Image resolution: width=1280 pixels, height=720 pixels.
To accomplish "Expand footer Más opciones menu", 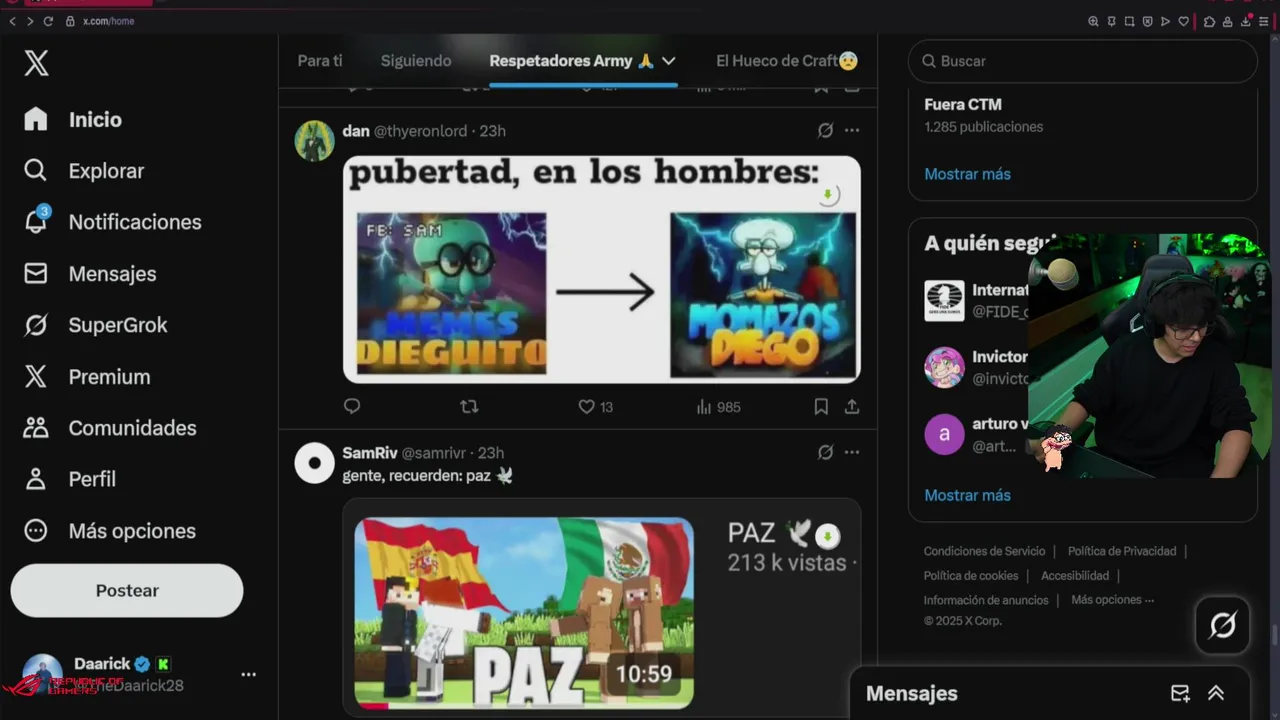I will 1112,600.
